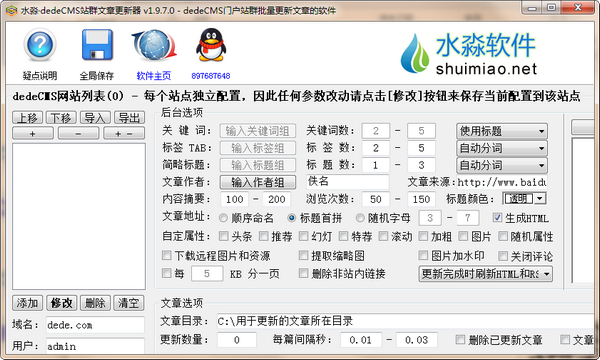This screenshot has height=360, width=600.
Task: Enable the 加粗 attribute checkbox
Action: click(x=423, y=236)
